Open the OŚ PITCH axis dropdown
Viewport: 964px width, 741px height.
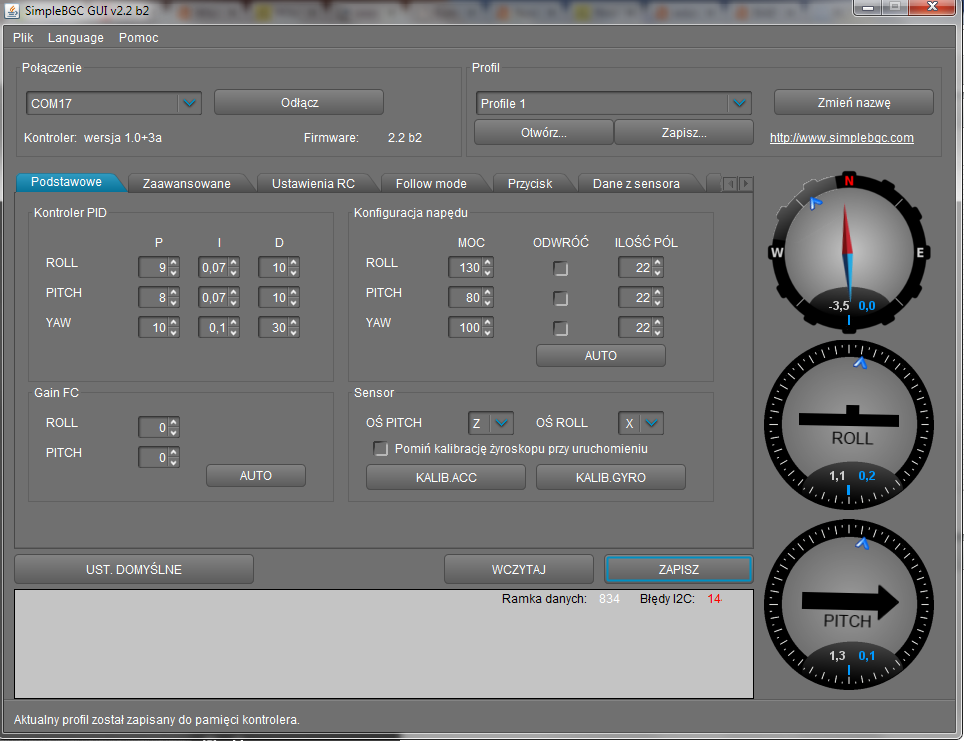(x=502, y=423)
